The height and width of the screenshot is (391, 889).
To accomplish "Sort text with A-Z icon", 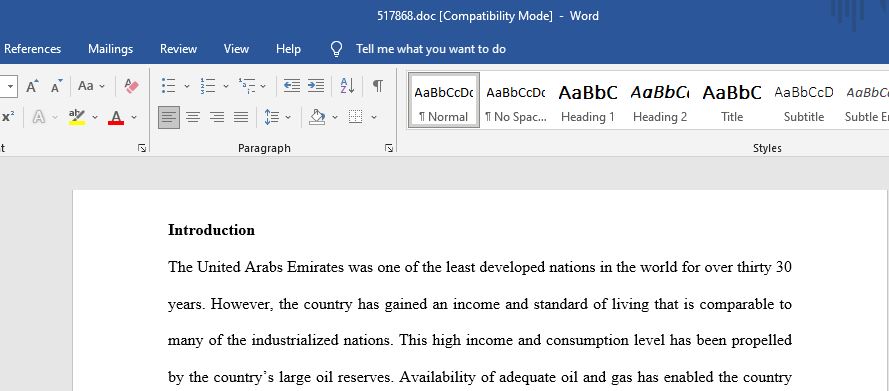I will click(x=347, y=86).
